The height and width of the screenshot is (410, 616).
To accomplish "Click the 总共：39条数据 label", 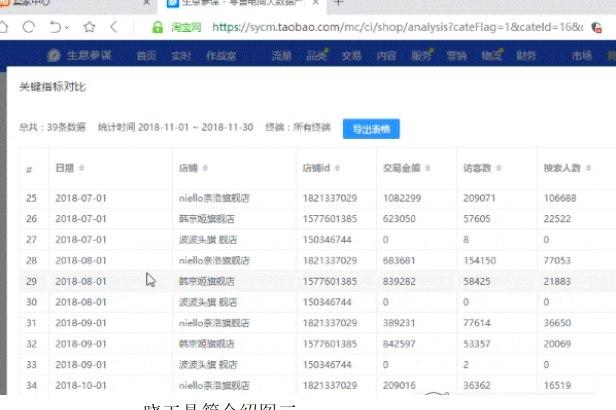I will point(52,127).
